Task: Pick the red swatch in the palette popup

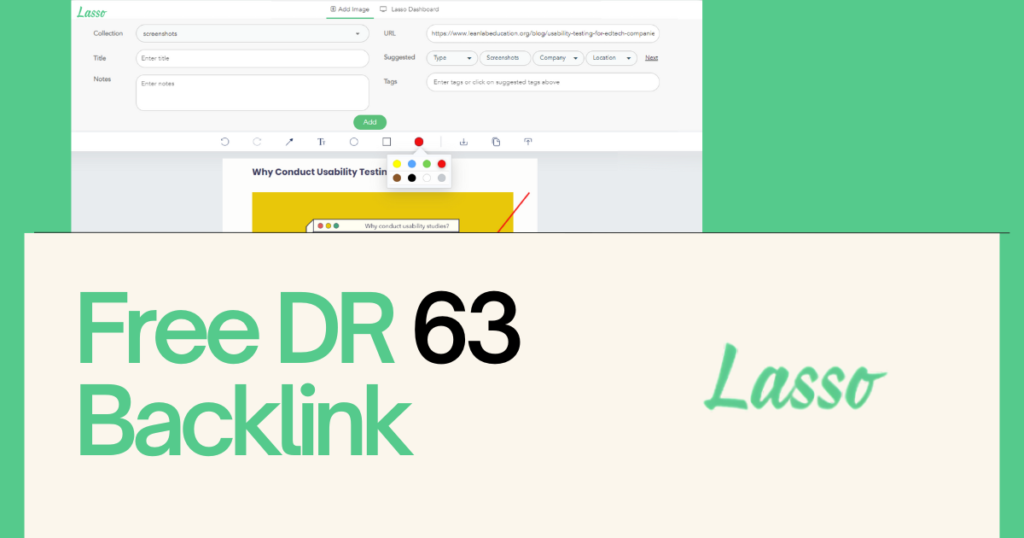Action: point(441,164)
